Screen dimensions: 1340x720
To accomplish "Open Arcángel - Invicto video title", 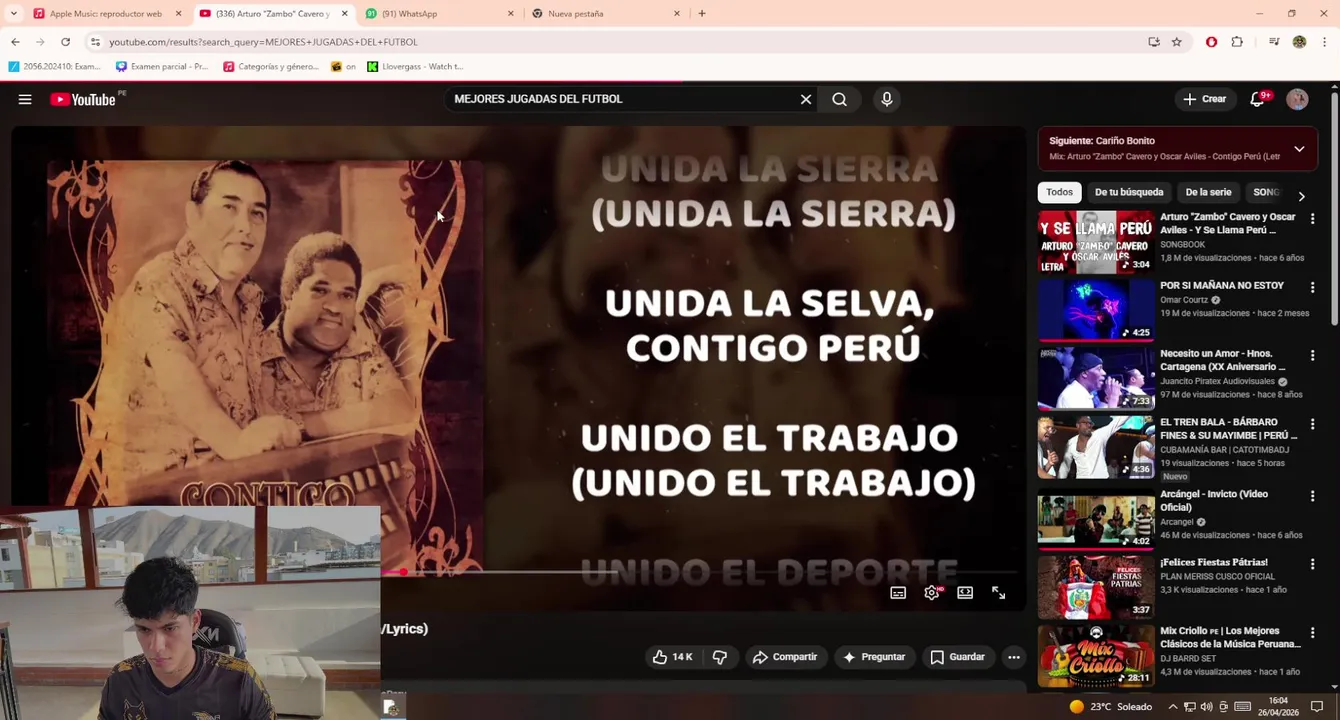I will [x=1214, y=500].
